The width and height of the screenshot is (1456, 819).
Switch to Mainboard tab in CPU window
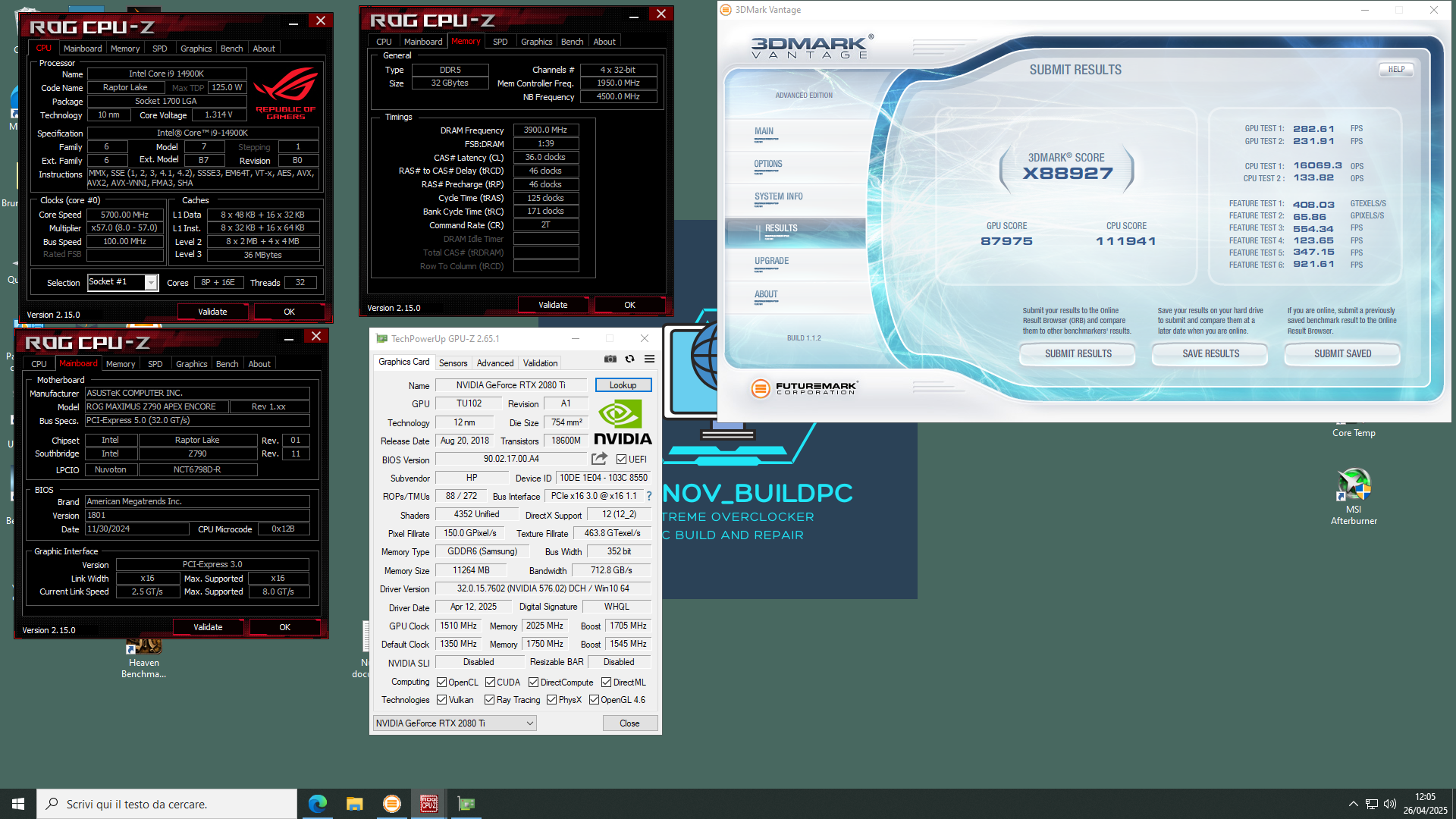pyautogui.click(x=83, y=48)
